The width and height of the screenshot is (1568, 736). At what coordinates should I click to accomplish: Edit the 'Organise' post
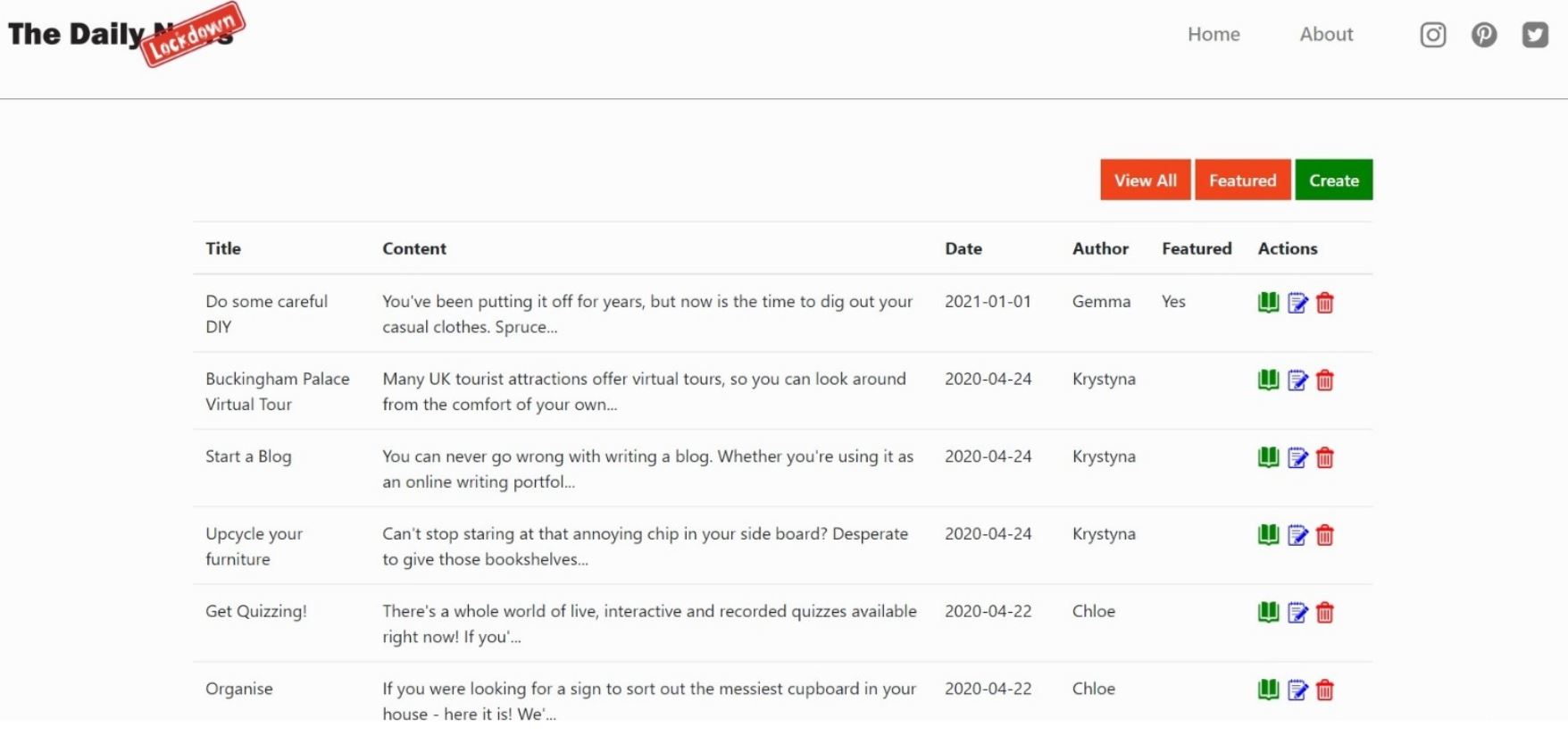click(x=1297, y=690)
